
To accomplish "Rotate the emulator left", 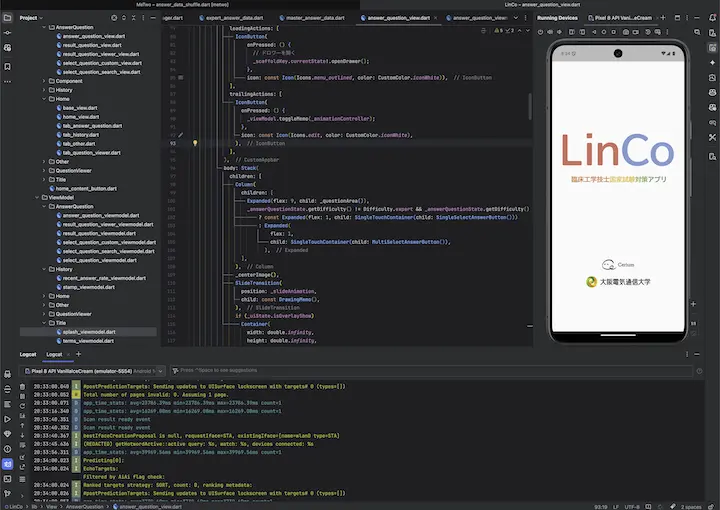I will coord(572,32).
